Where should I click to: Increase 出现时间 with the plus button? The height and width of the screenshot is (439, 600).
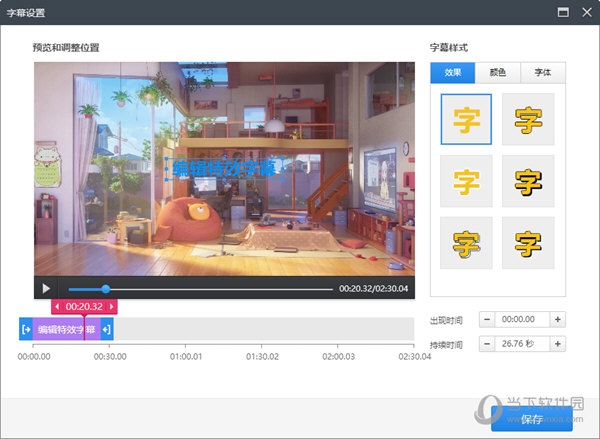(x=558, y=319)
